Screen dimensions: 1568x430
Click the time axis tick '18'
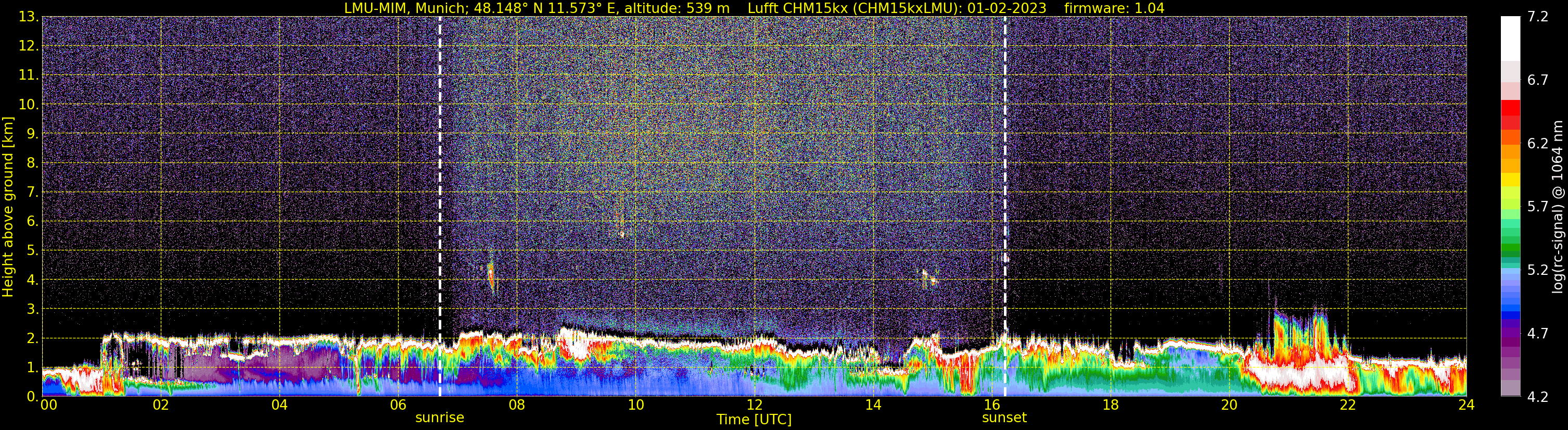click(1110, 405)
